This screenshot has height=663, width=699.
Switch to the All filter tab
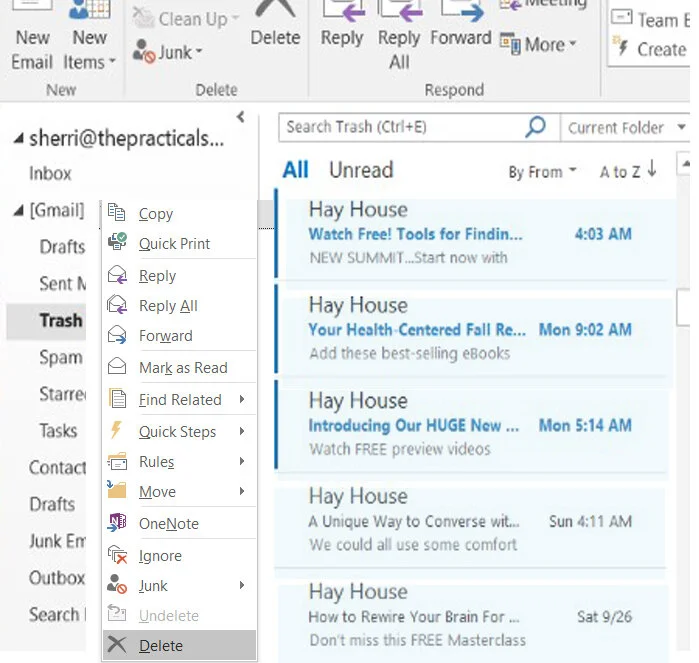tap(295, 170)
